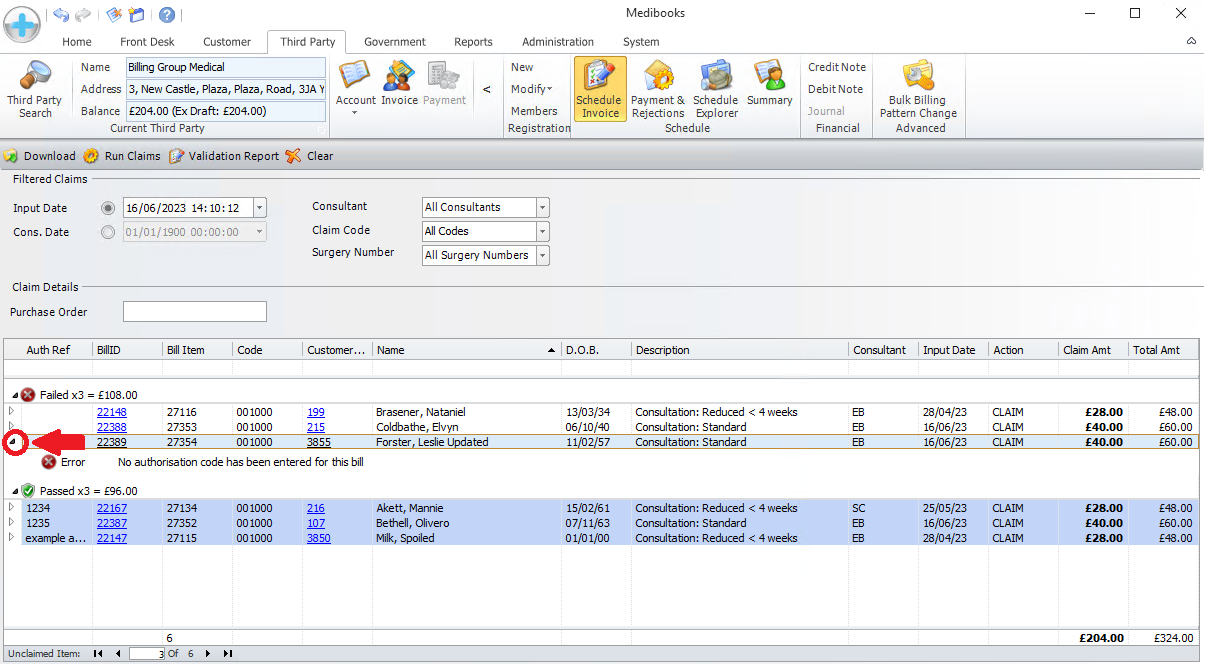Expand the Surgery Number dropdown

click(543, 256)
